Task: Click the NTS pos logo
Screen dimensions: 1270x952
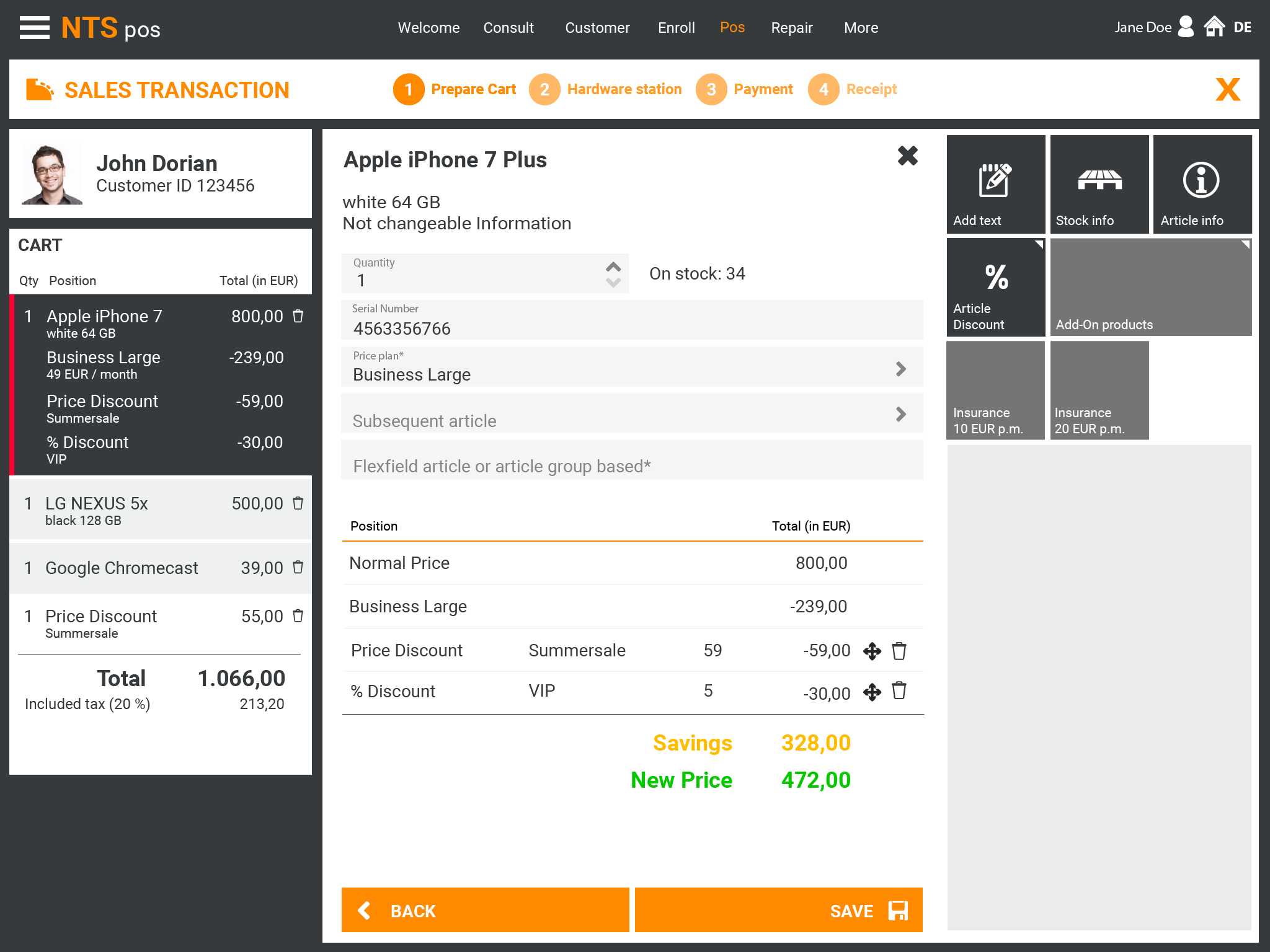Action: (110, 29)
